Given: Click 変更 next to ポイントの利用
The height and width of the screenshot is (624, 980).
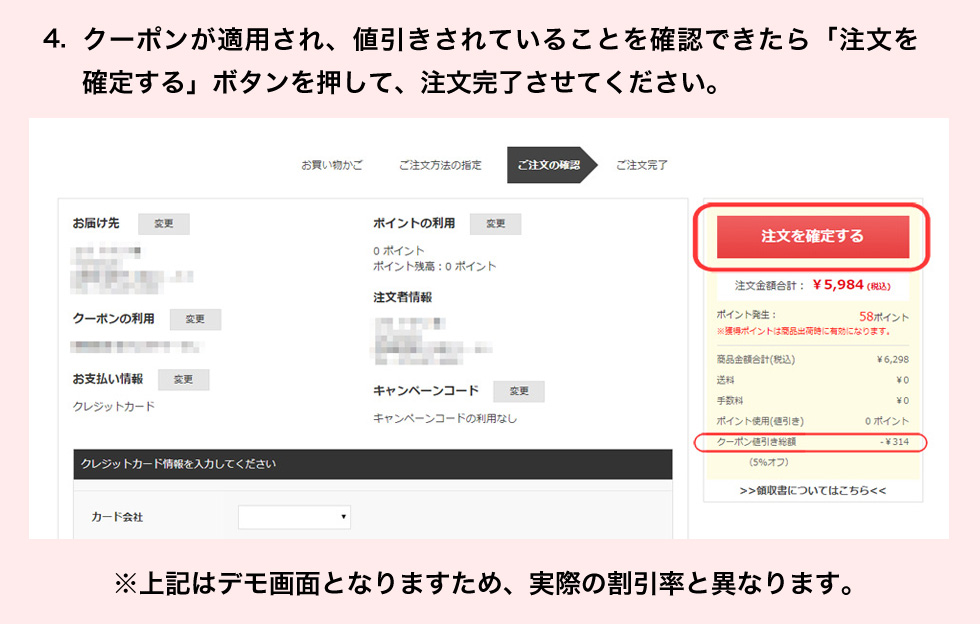Looking at the screenshot, I should coord(495,224).
